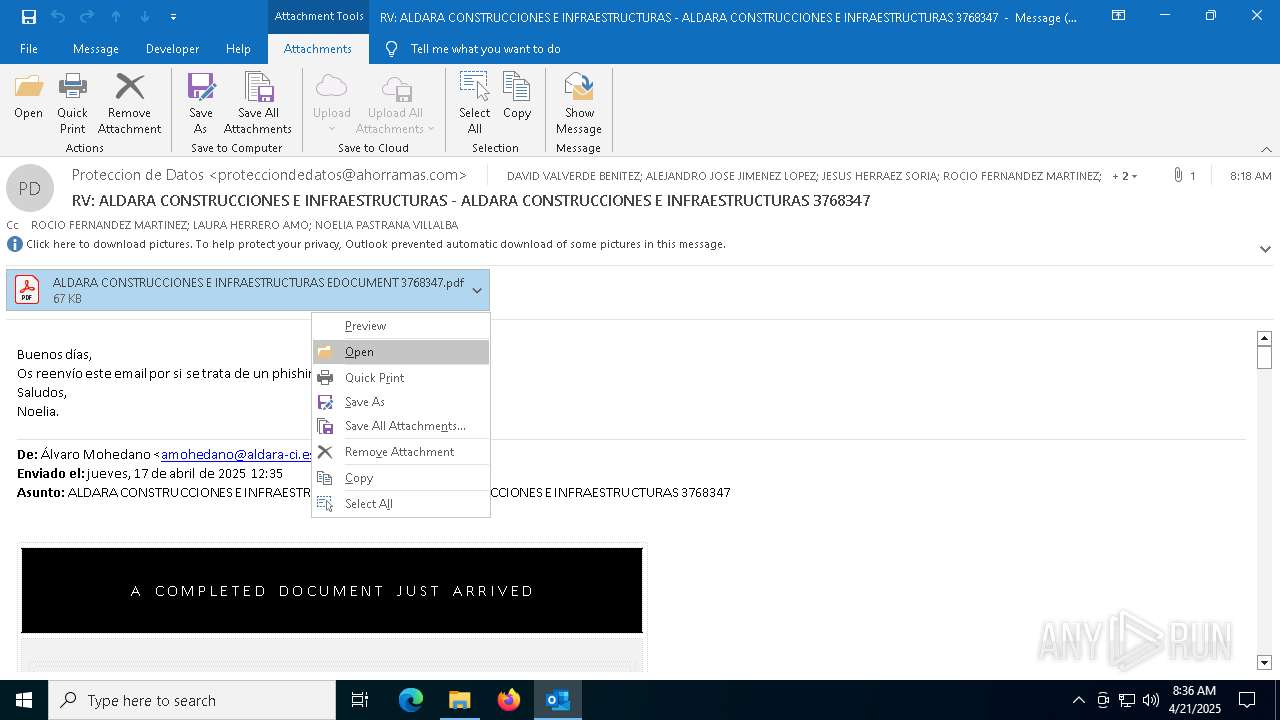The image size is (1280, 720).
Task: Open the notification center icon
Action: 1247,700
